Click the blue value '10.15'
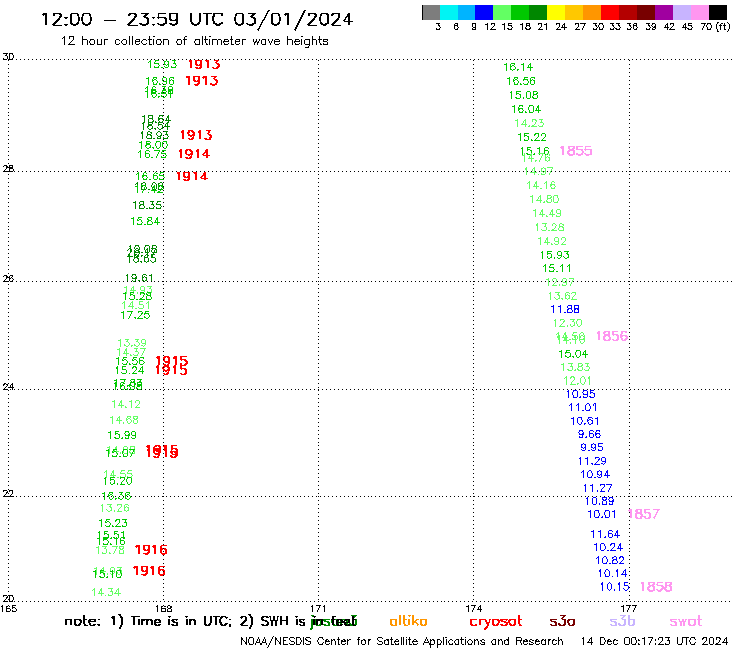 pyautogui.click(x=614, y=587)
